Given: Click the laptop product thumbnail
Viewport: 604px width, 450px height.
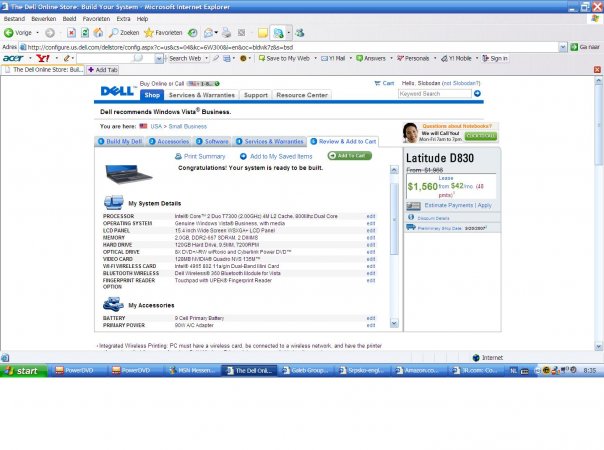Looking at the screenshot, I should [x=128, y=173].
